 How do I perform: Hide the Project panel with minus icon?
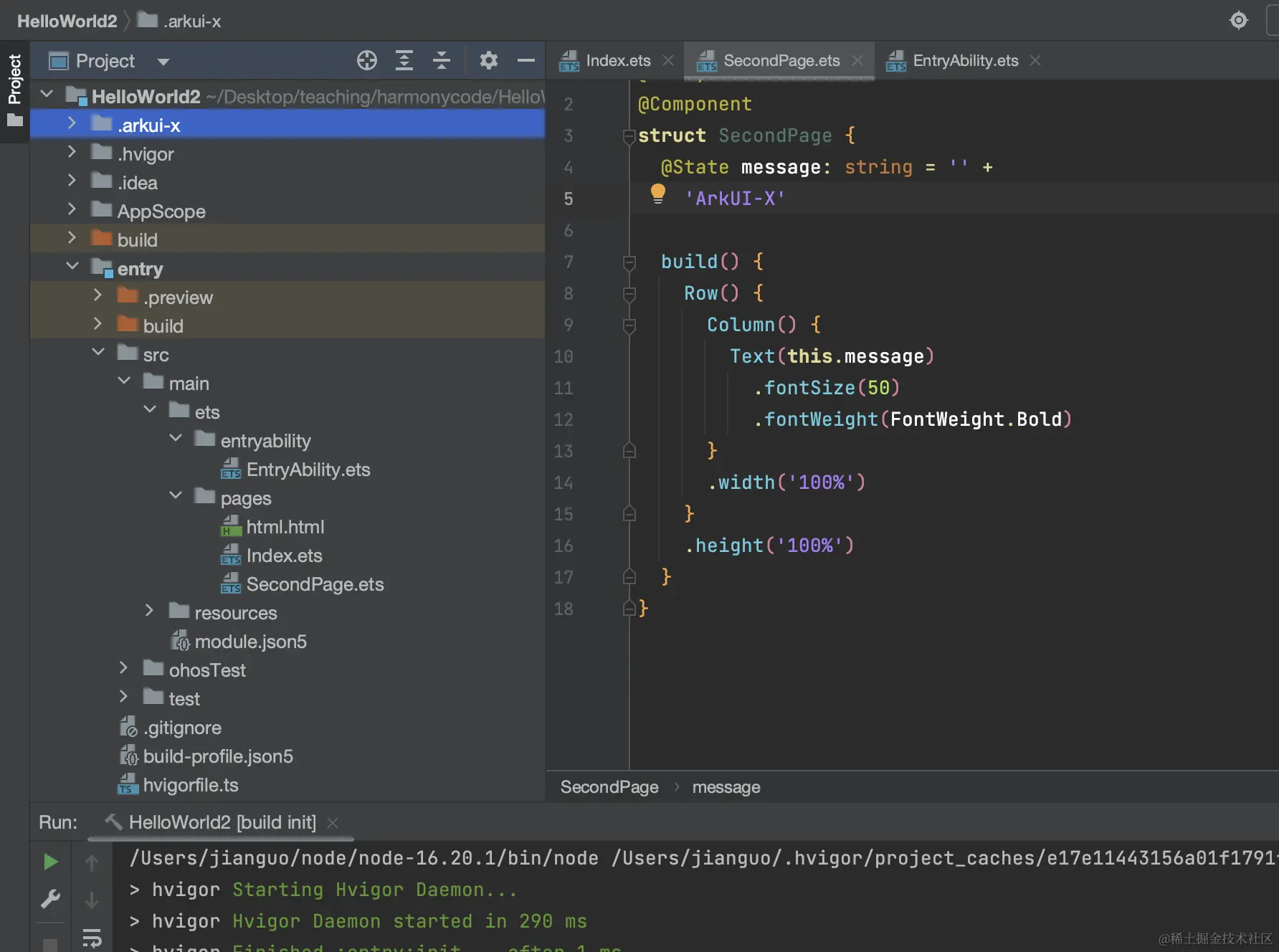(526, 61)
